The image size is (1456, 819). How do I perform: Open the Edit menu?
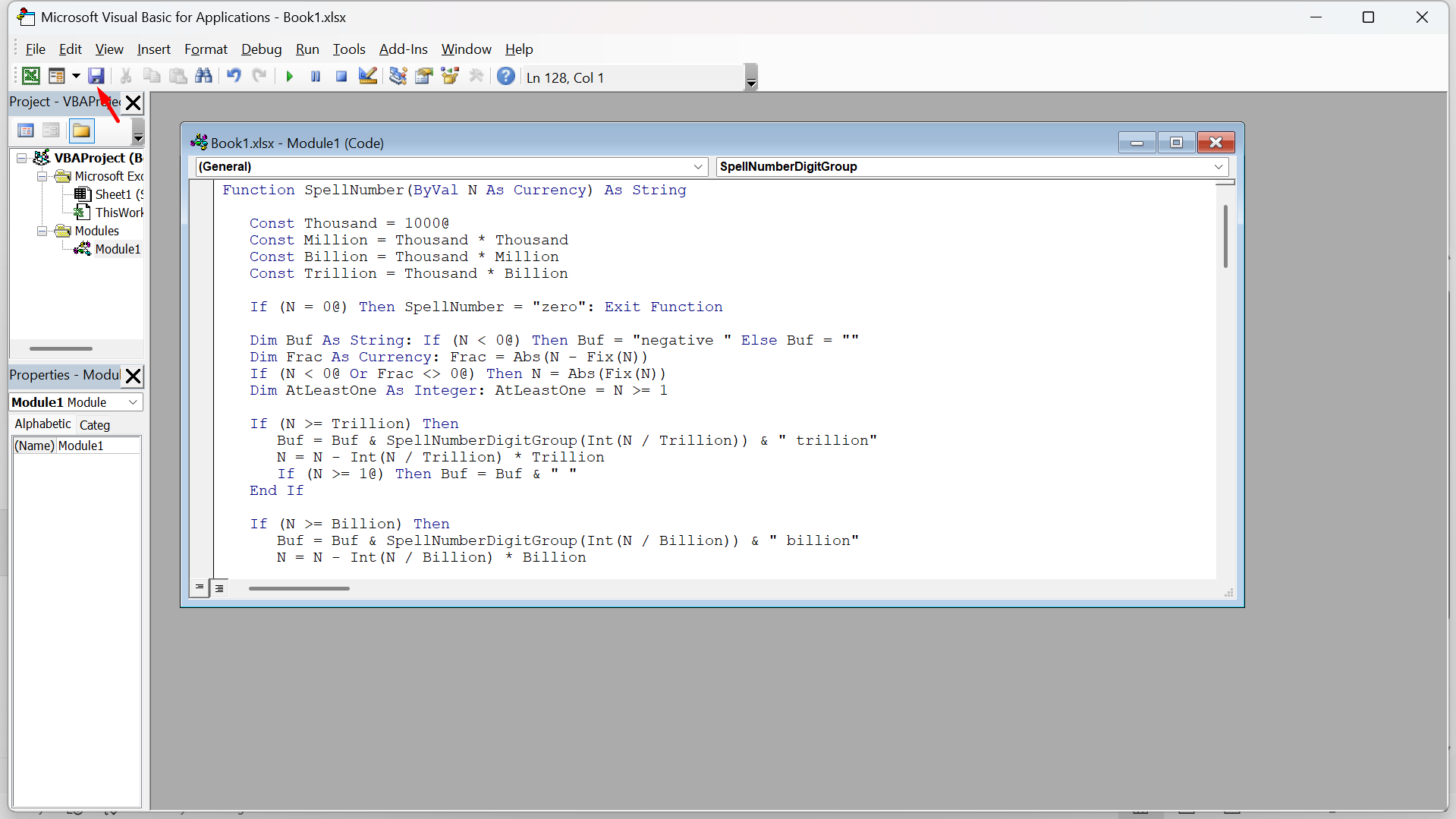tap(70, 49)
